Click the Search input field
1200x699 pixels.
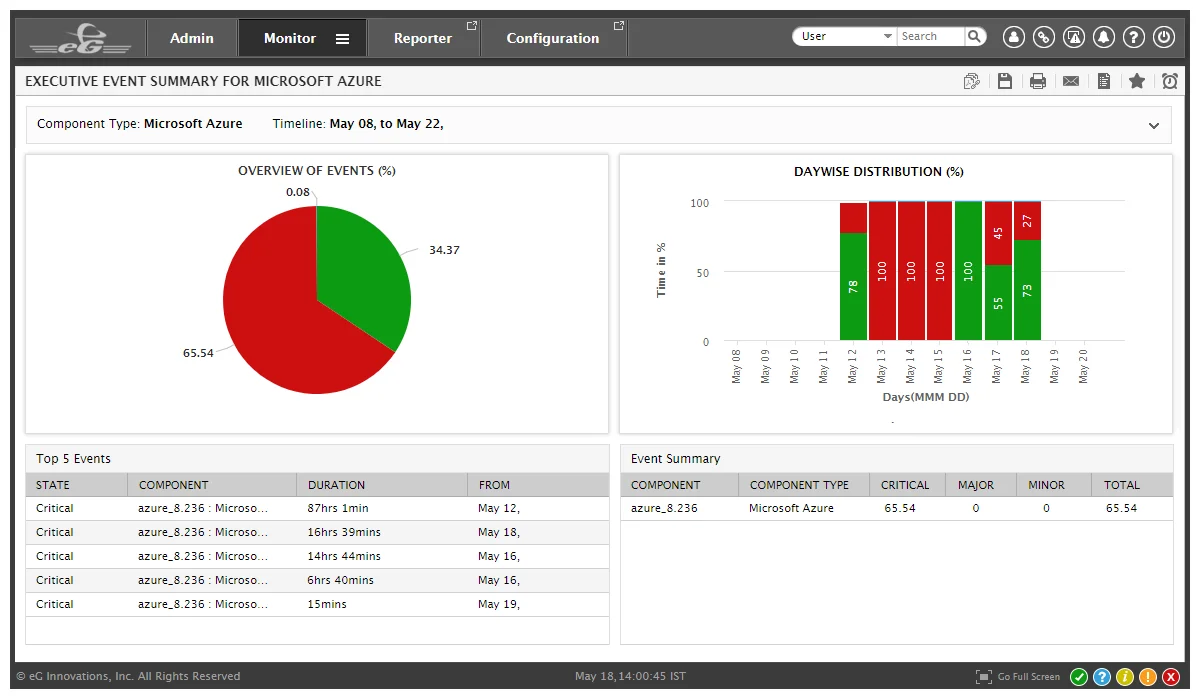[931, 36]
